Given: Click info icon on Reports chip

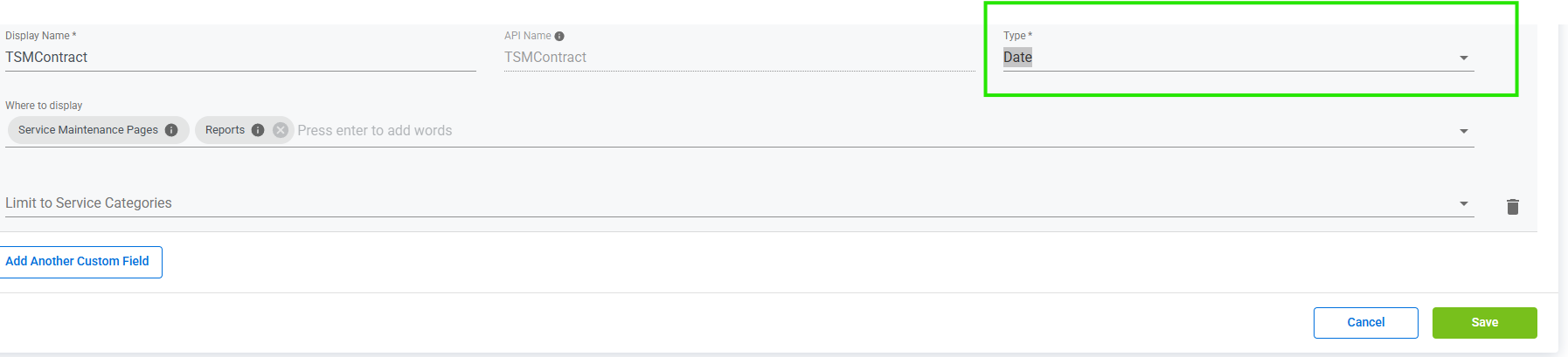Looking at the screenshot, I should [258, 130].
